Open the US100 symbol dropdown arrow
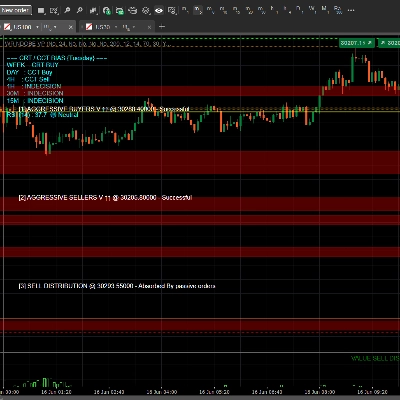The image size is (400, 400). coord(37,27)
